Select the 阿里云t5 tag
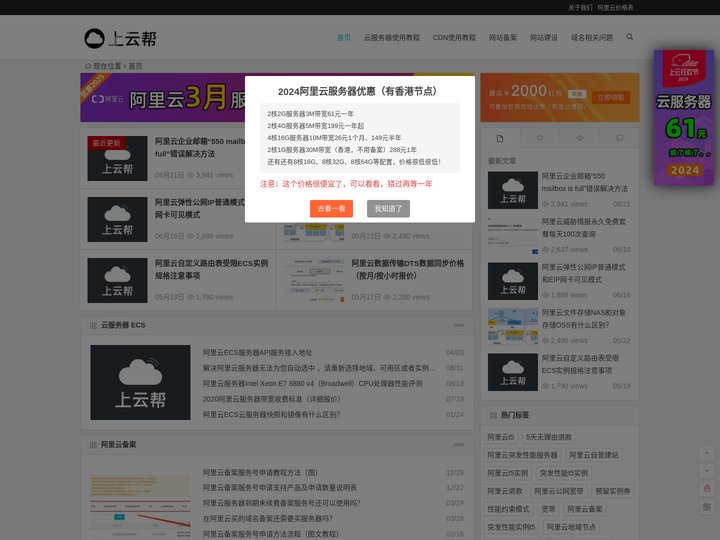The width and height of the screenshot is (720, 540). [x=501, y=437]
